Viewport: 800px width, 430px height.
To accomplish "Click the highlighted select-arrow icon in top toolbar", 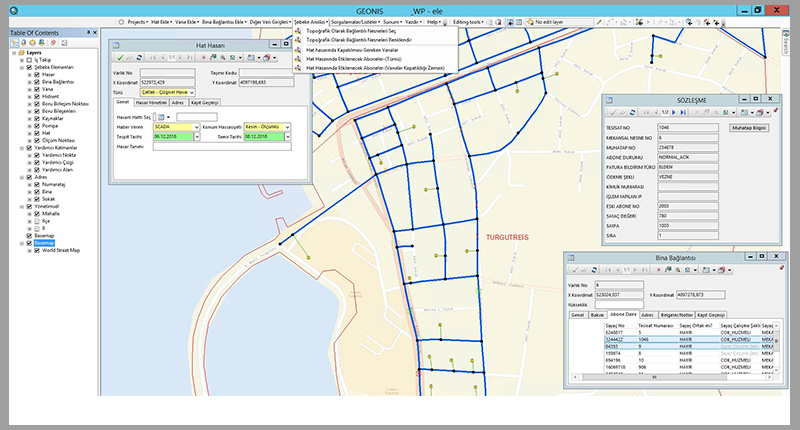I will click(510, 22).
